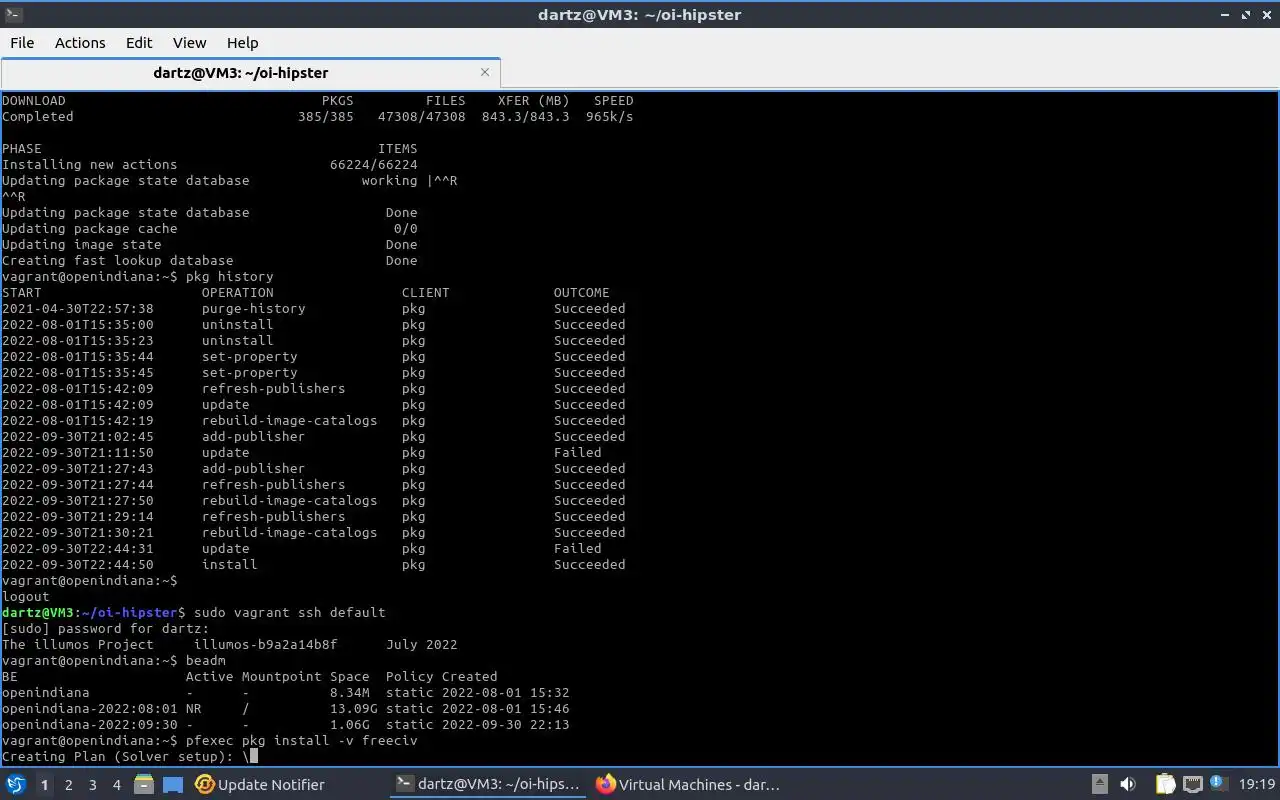Click the 'pkg history' command text
Image resolution: width=1280 pixels, height=800 pixels.
coord(230,277)
